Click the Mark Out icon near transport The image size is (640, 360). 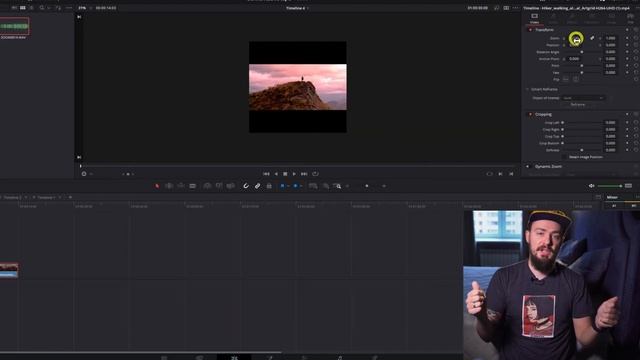[511, 174]
